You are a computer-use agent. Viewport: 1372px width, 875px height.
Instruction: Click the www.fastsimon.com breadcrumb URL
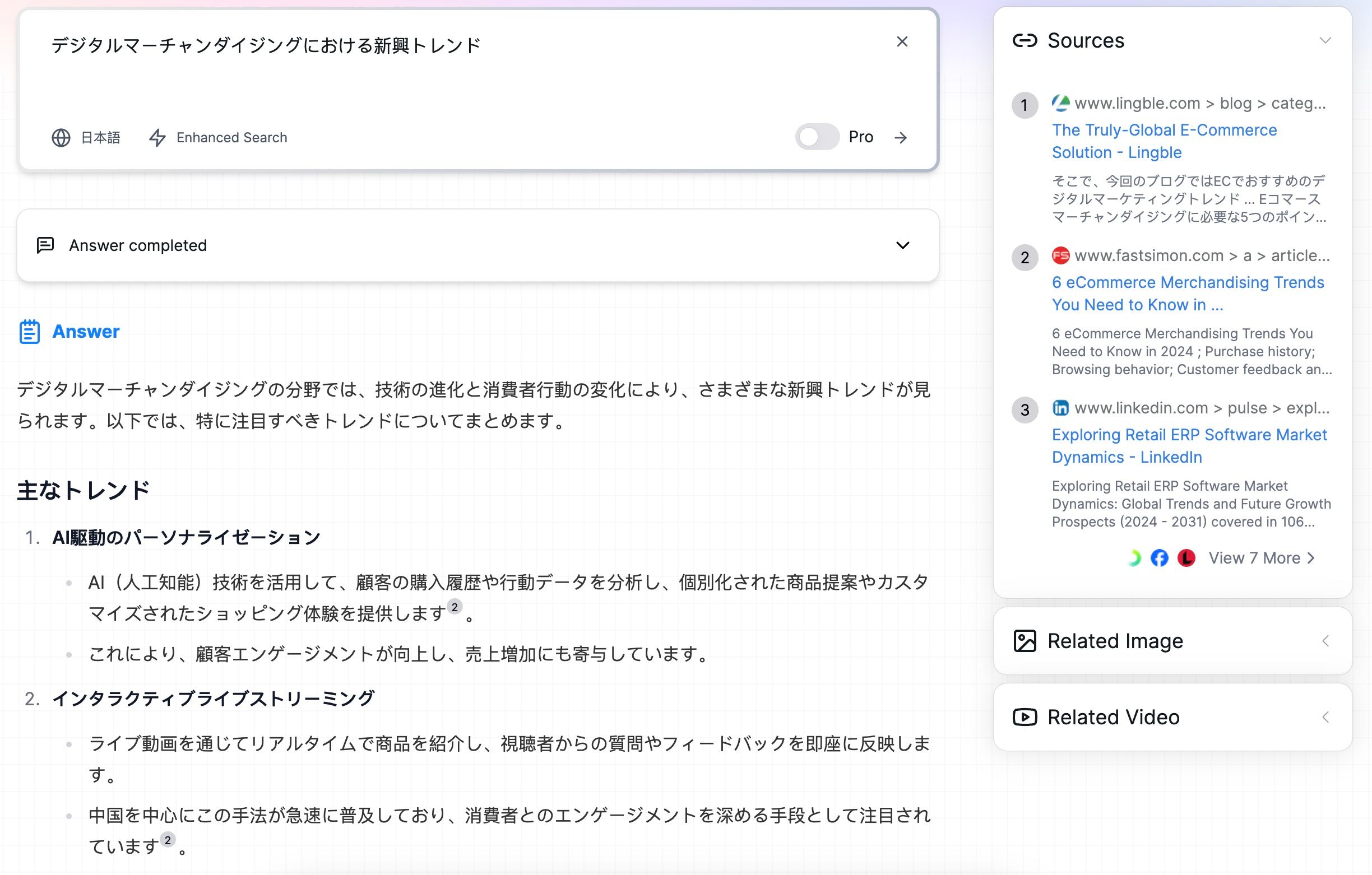coord(1202,256)
